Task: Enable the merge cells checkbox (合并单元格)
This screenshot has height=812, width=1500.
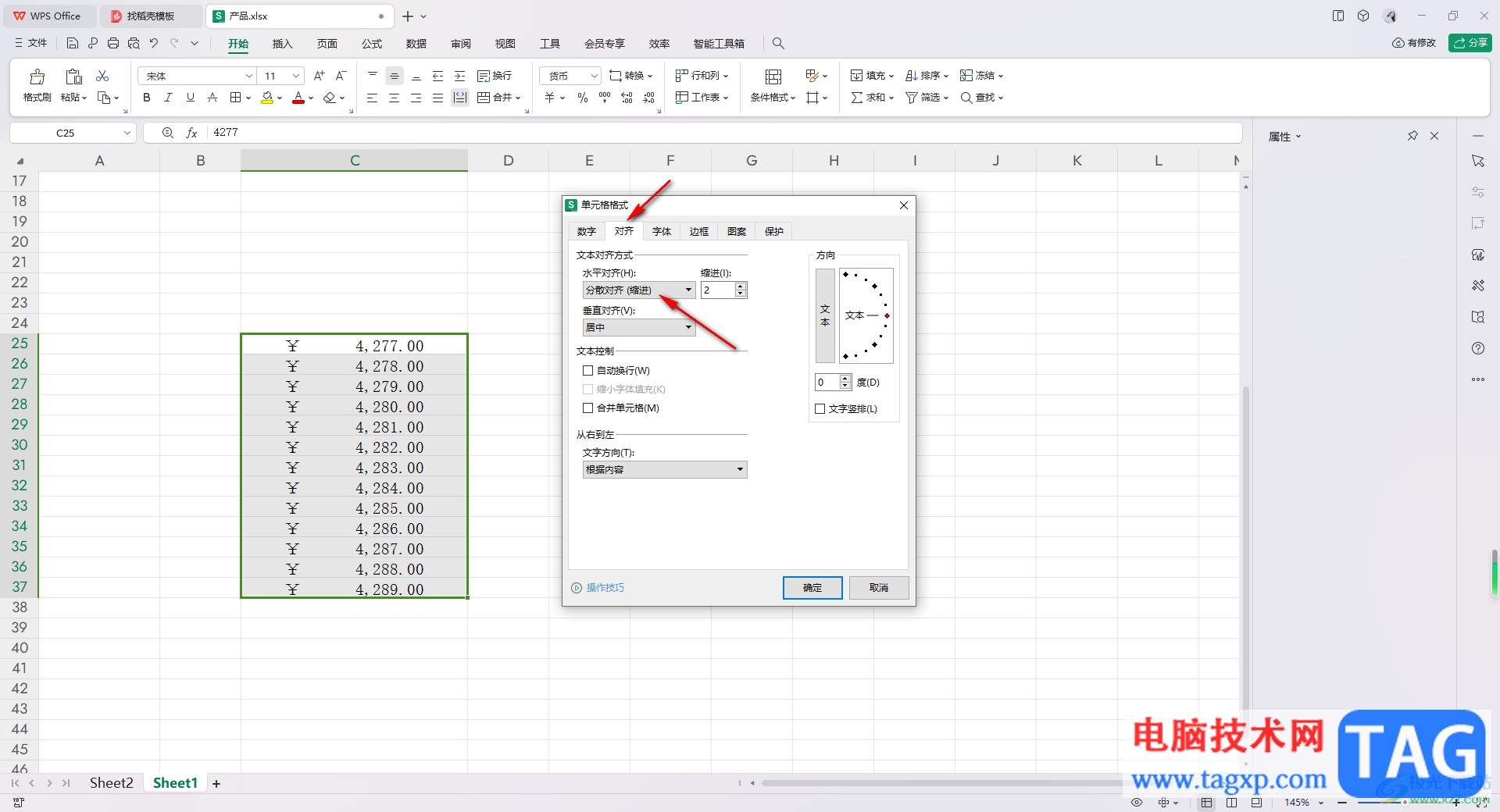Action: (587, 408)
